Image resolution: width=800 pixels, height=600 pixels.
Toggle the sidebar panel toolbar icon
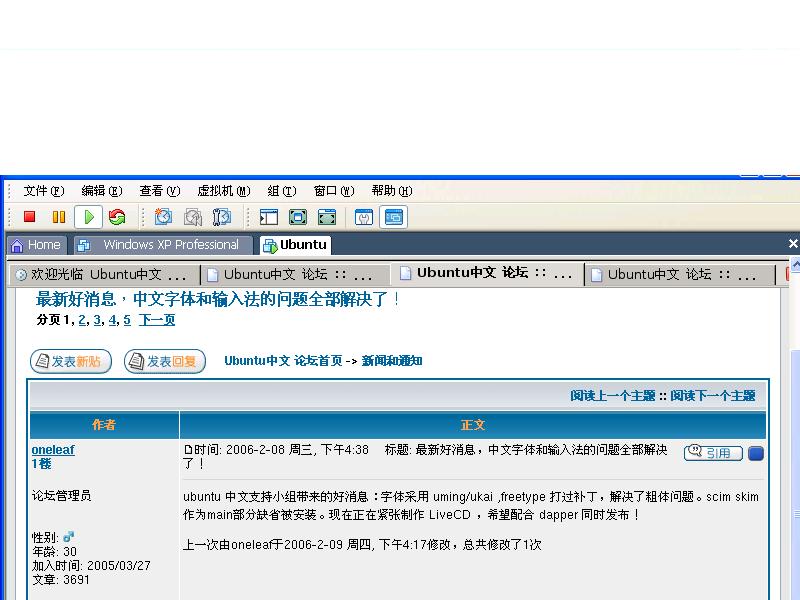(x=269, y=217)
